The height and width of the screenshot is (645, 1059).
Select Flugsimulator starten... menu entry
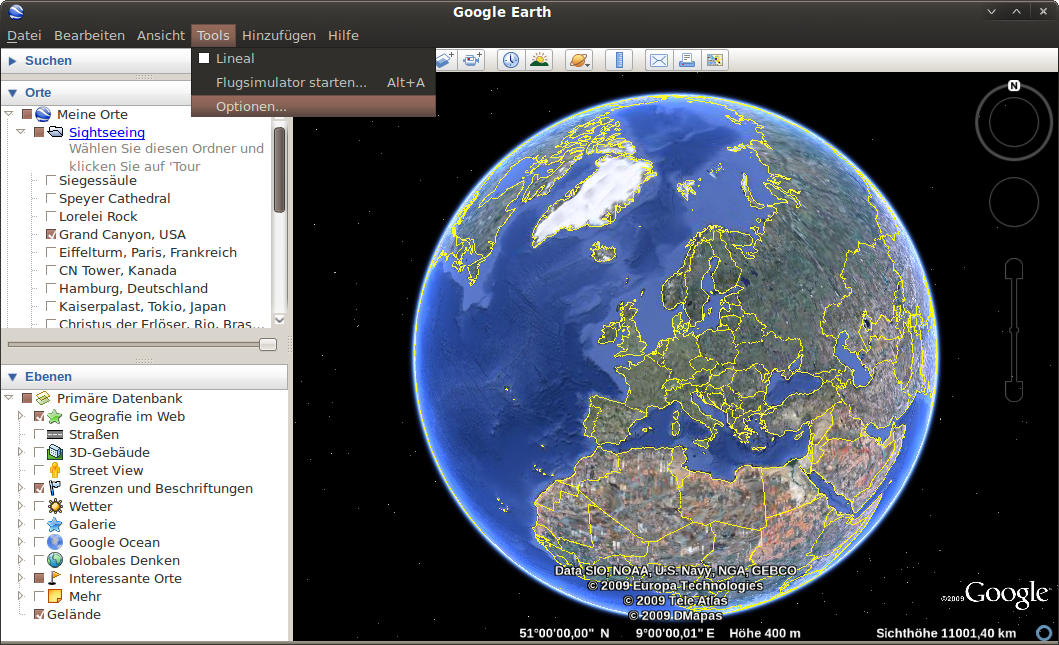pyautogui.click(x=313, y=82)
